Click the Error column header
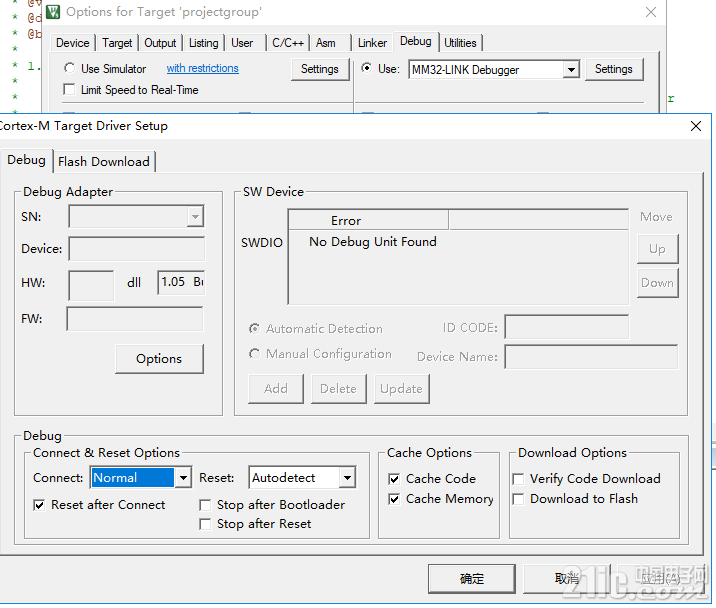Viewport: 716px width, 608px height. click(369, 221)
